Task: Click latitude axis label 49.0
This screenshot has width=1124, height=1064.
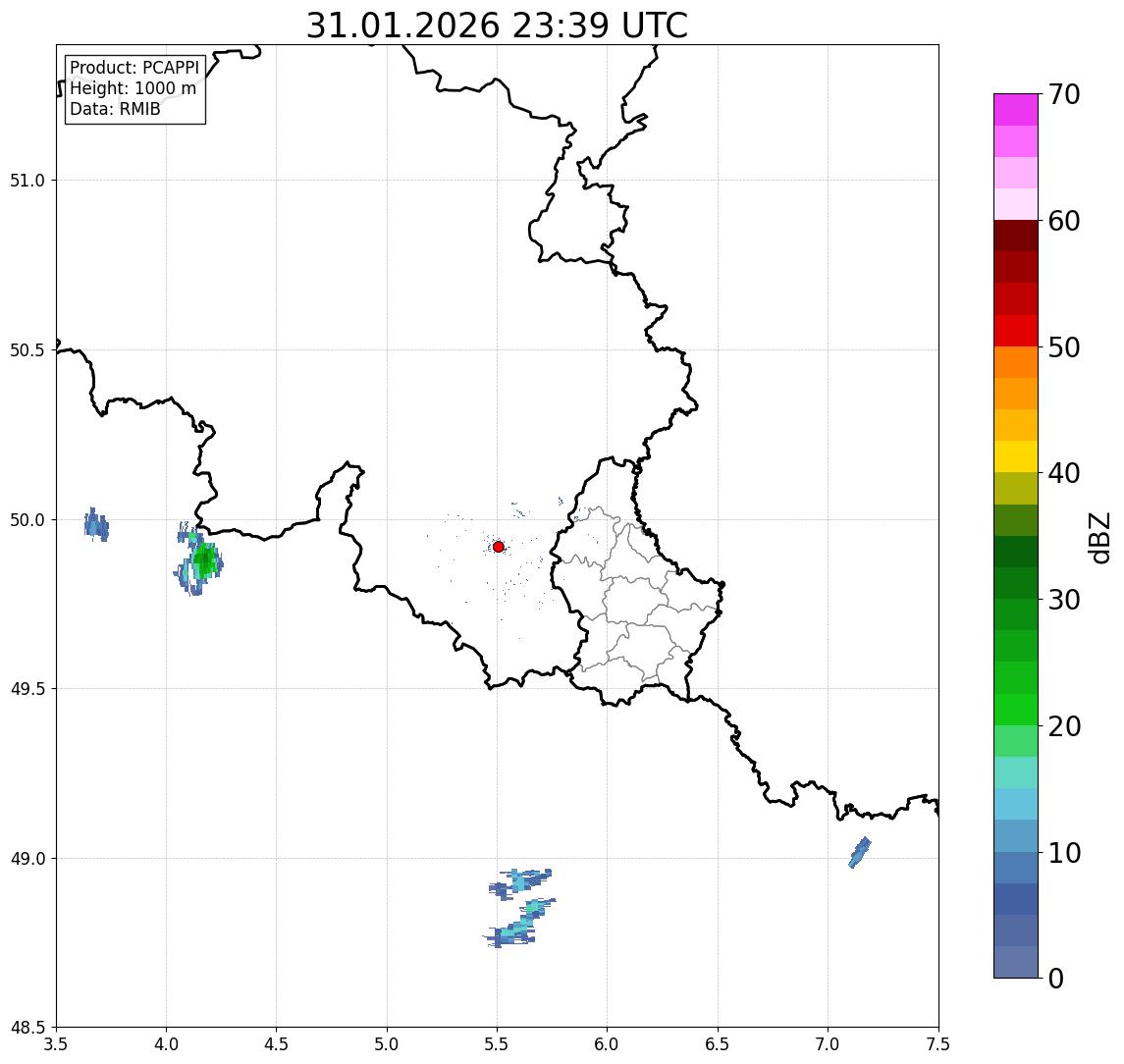Action: click(x=27, y=858)
